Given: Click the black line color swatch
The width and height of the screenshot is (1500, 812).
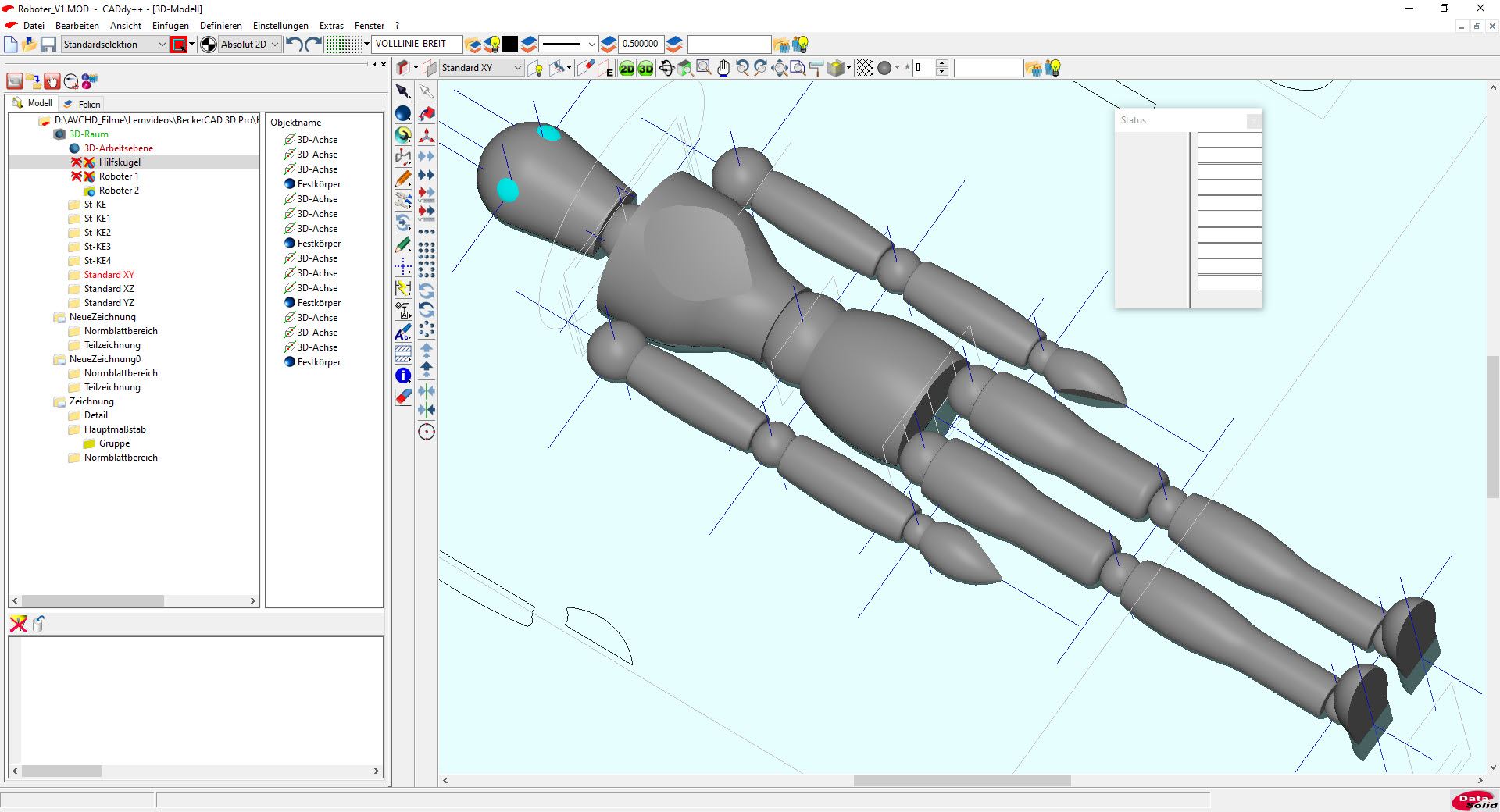Looking at the screenshot, I should coord(509,45).
